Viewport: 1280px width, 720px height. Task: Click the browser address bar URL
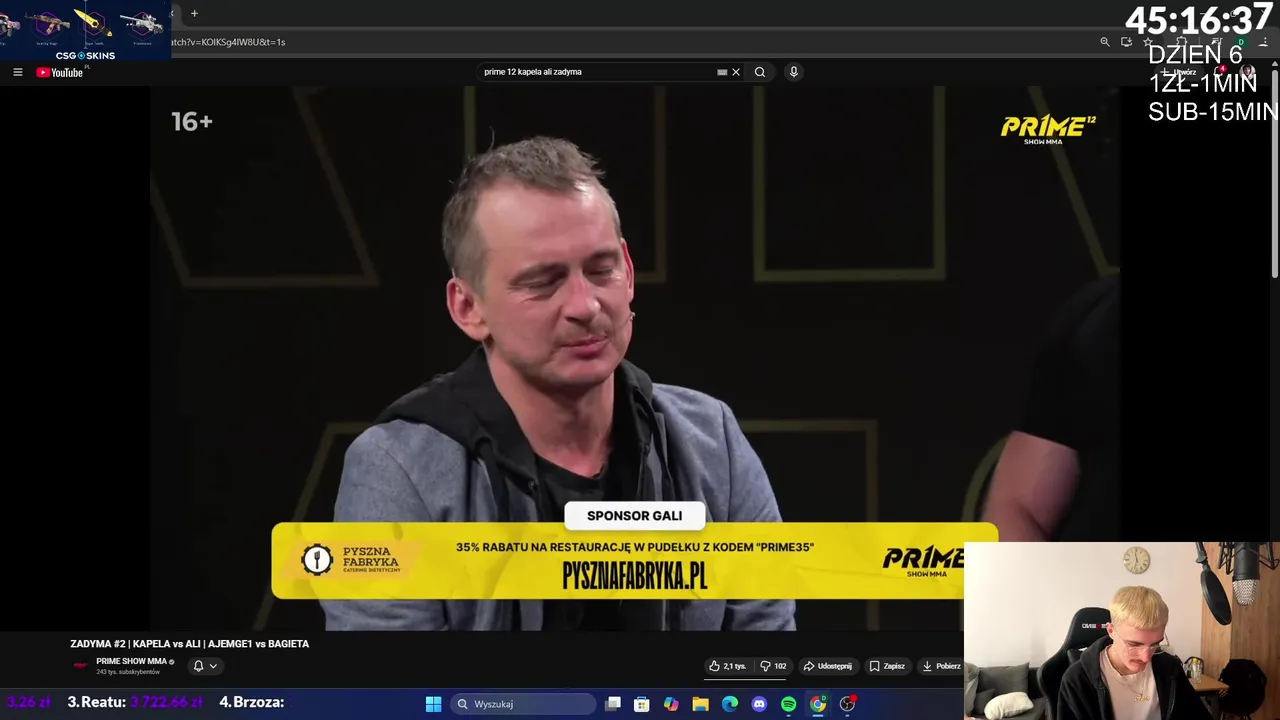pyautogui.click(x=228, y=42)
